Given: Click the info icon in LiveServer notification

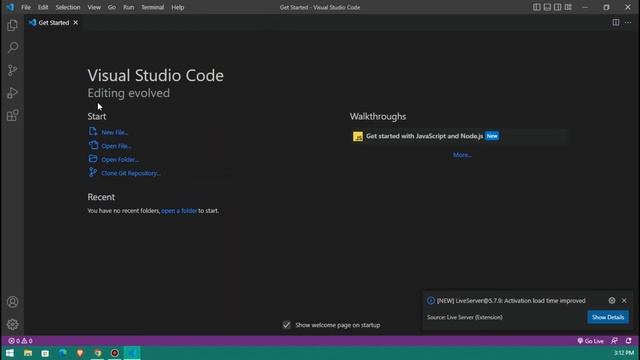Looking at the screenshot, I should click(431, 301).
